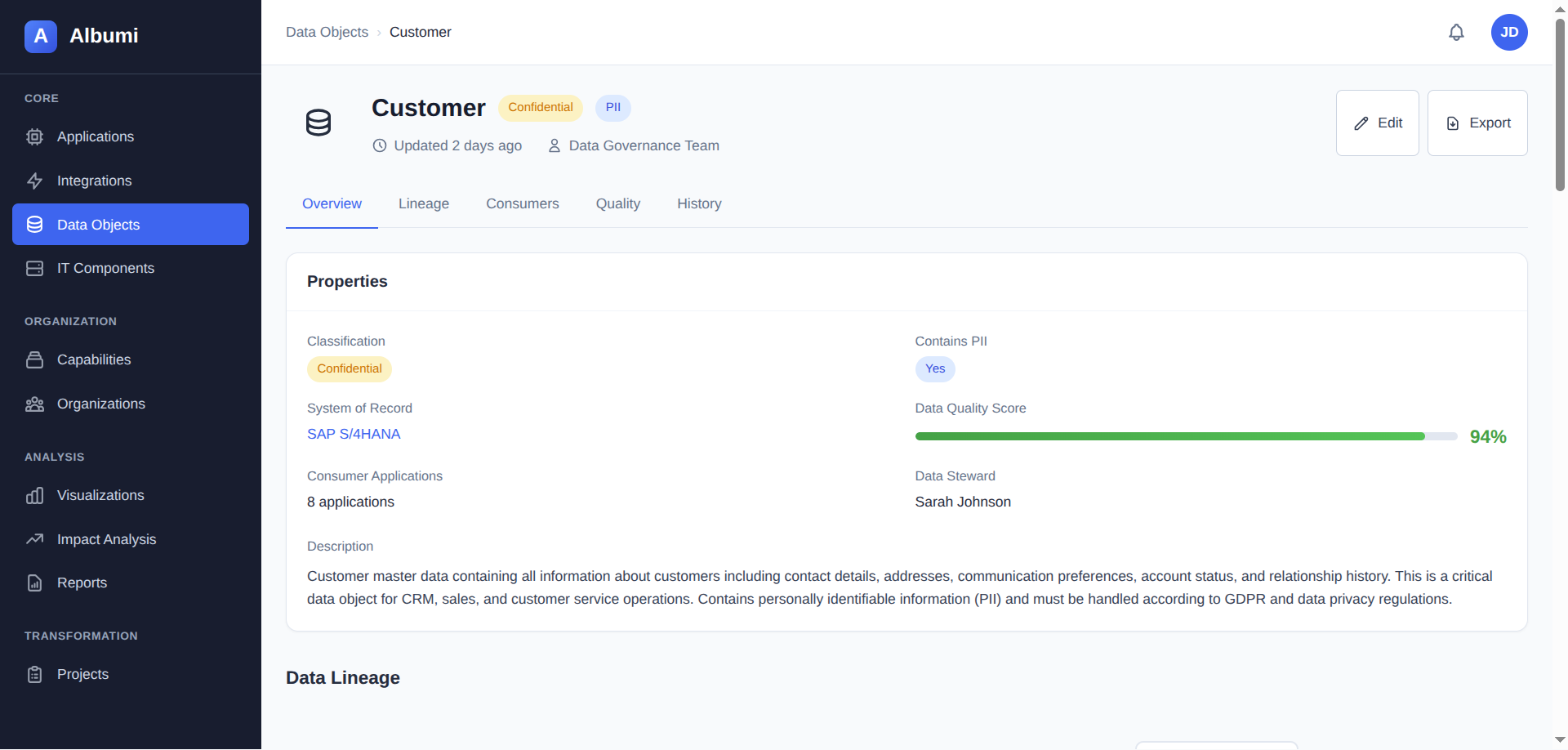Click the Impact Analysis trend icon
This screenshot has height=750, width=1568.
(x=34, y=539)
